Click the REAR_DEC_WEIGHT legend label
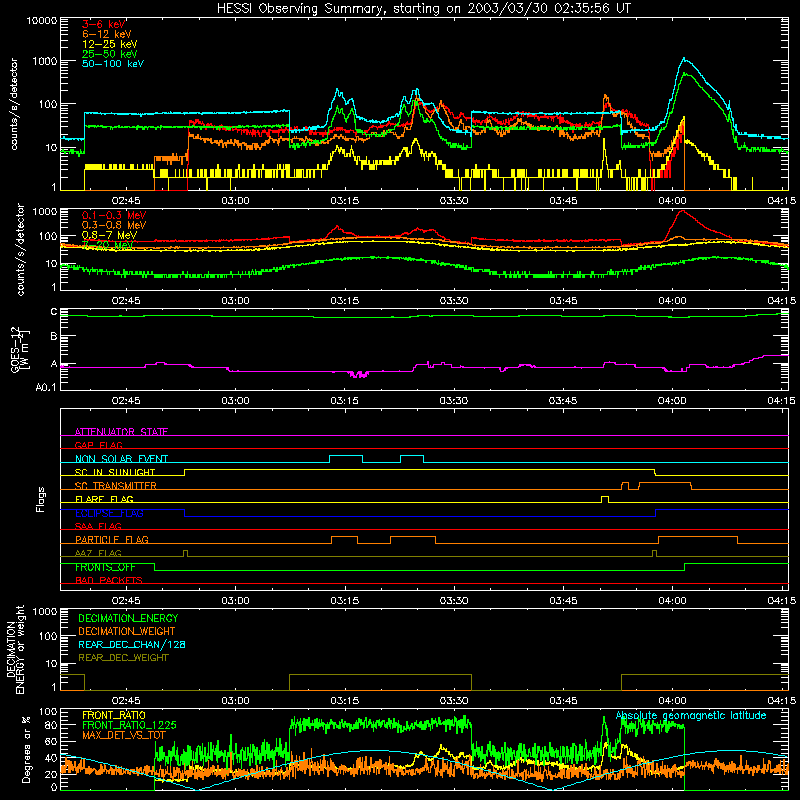Viewport: 800px width, 800px height. pos(123,658)
